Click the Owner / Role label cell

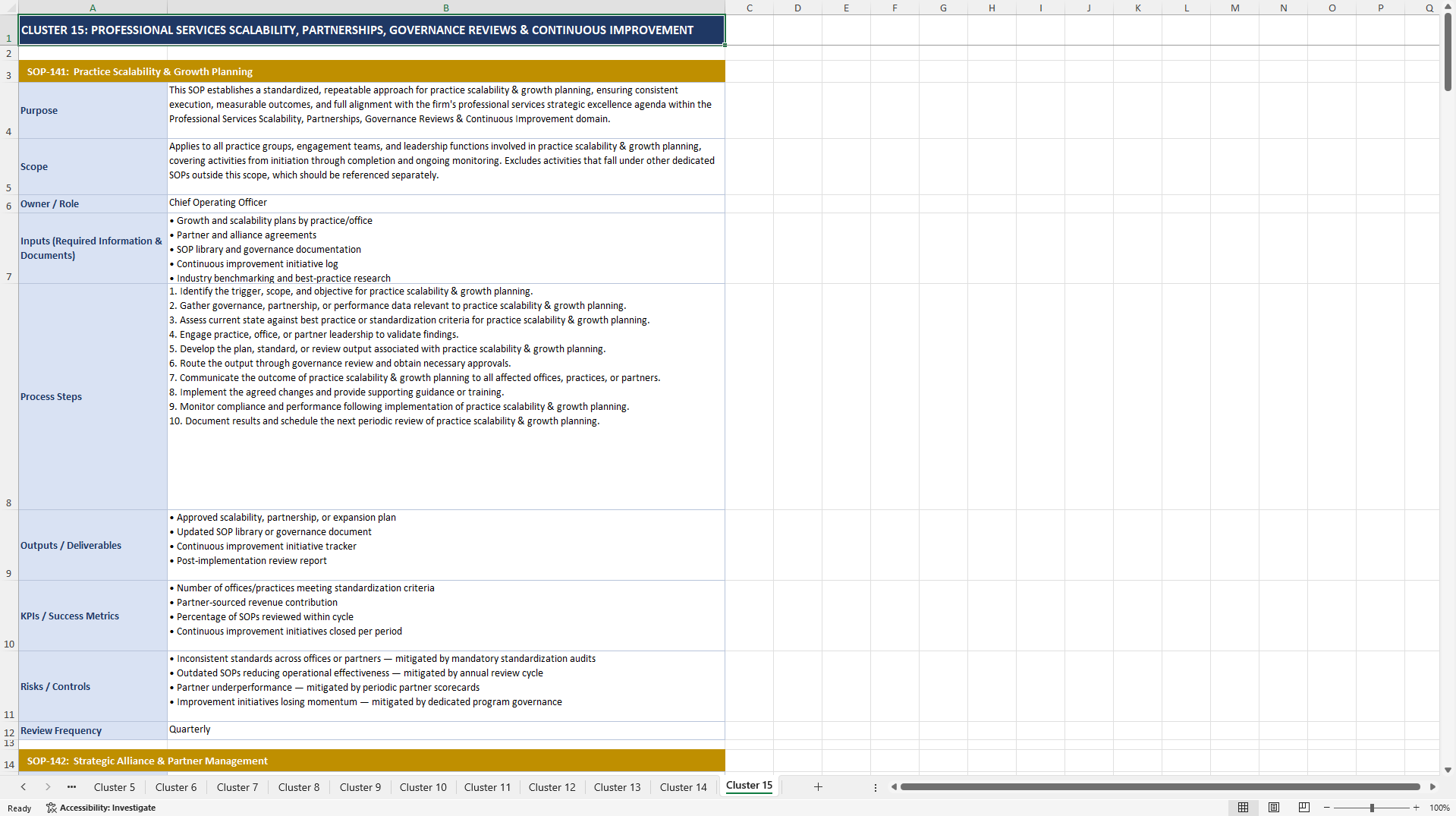click(x=93, y=204)
